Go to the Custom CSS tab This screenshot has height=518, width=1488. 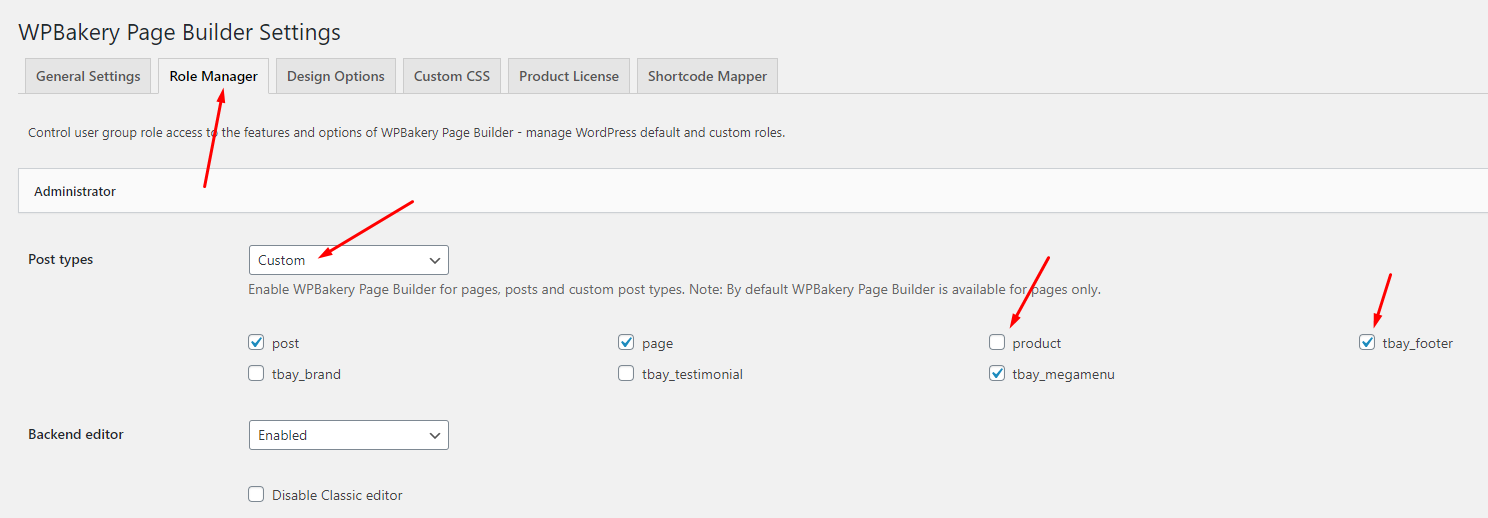pos(452,76)
